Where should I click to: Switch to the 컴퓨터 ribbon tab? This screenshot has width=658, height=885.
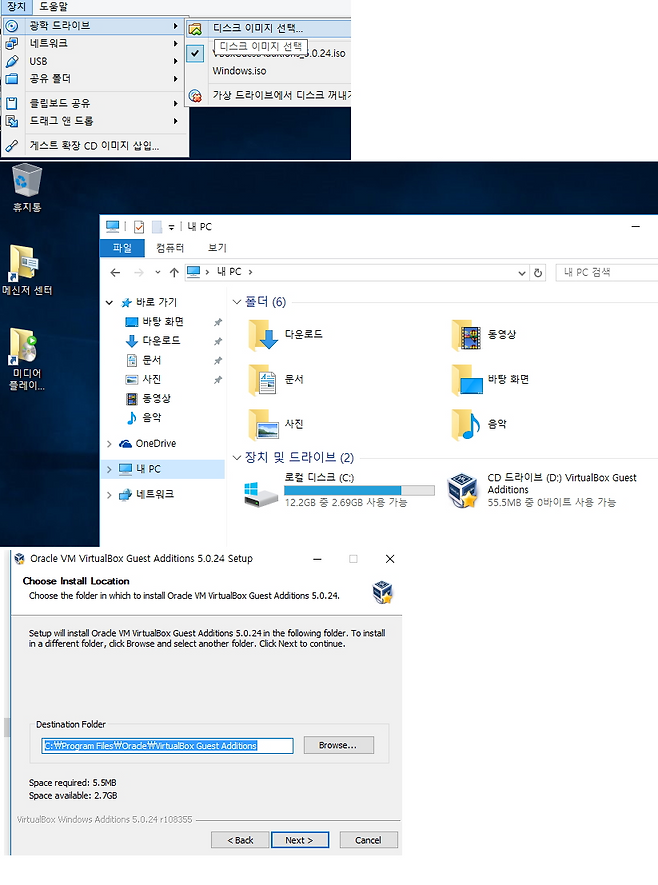click(x=170, y=248)
